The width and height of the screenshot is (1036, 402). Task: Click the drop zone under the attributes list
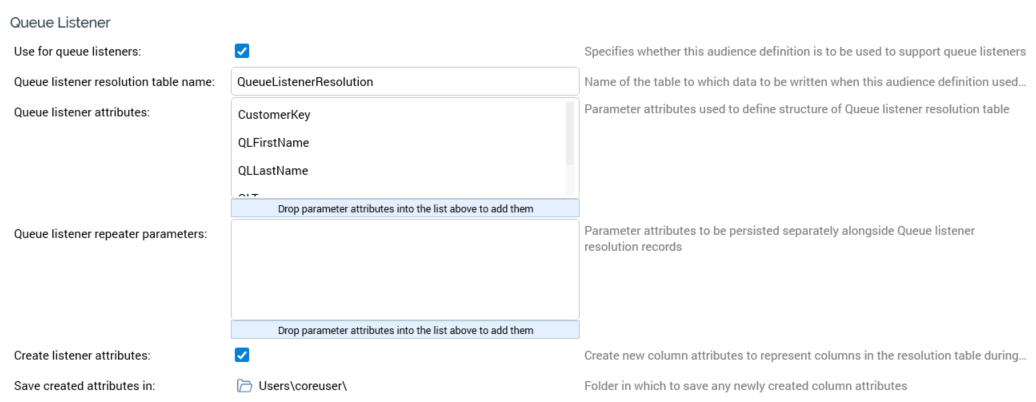coord(405,209)
